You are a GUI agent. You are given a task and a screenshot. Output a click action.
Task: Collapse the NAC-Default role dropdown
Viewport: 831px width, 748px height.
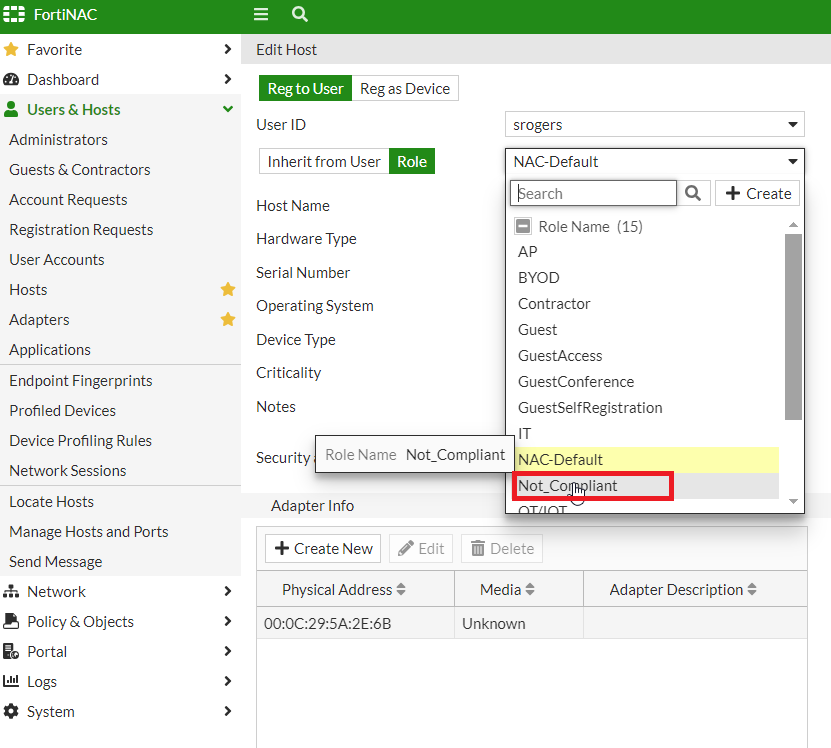tap(654, 162)
